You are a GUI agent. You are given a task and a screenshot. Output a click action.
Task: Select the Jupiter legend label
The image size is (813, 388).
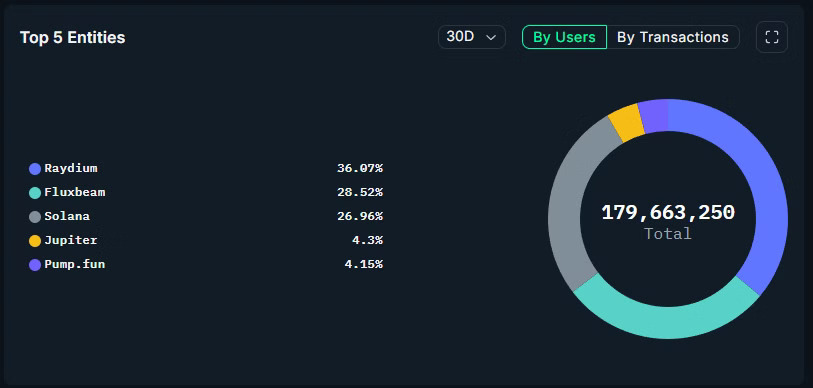71,240
